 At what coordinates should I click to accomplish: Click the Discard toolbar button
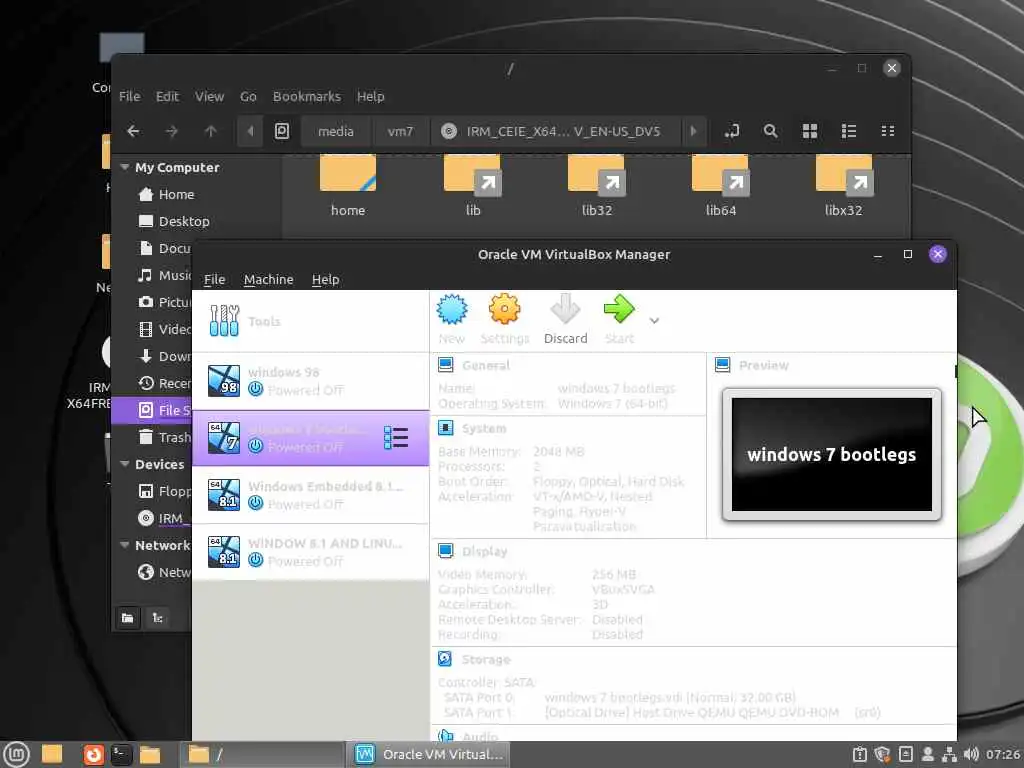566,319
